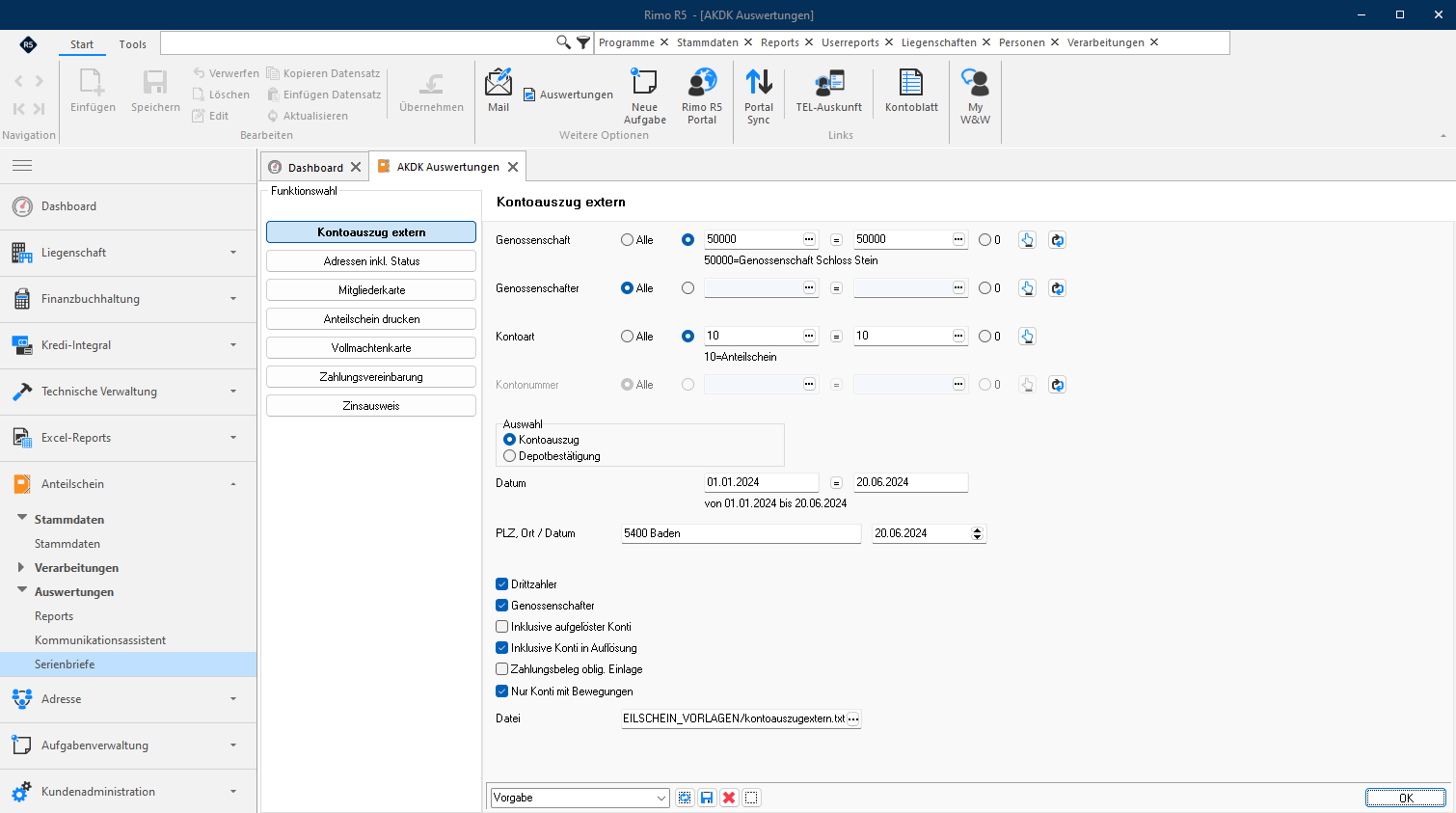
Task: Expand the Finanzbuchhaltung sidebar section
Action: click(x=128, y=299)
